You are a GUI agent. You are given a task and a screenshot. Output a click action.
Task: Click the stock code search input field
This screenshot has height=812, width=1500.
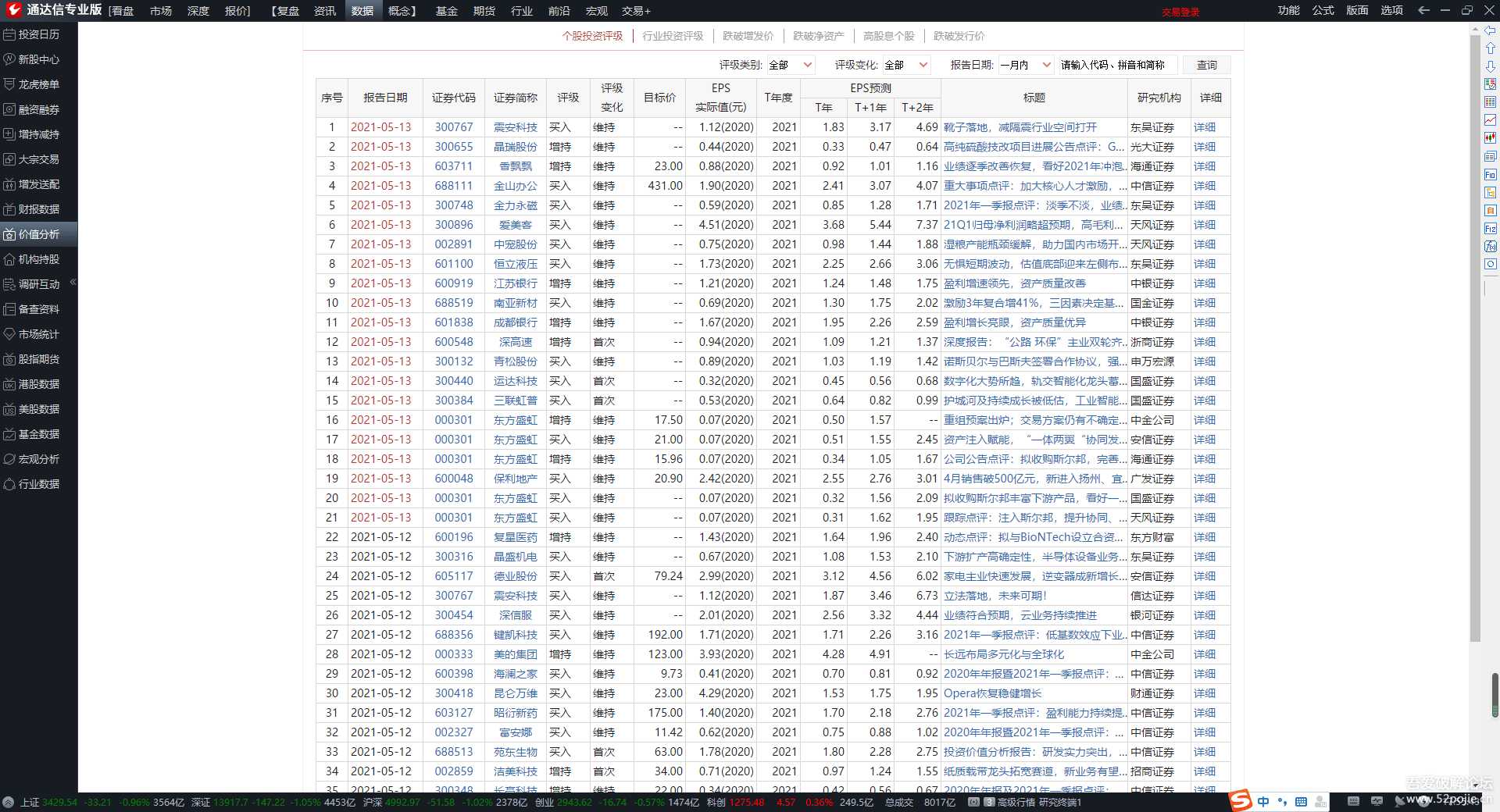click(1115, 65)
